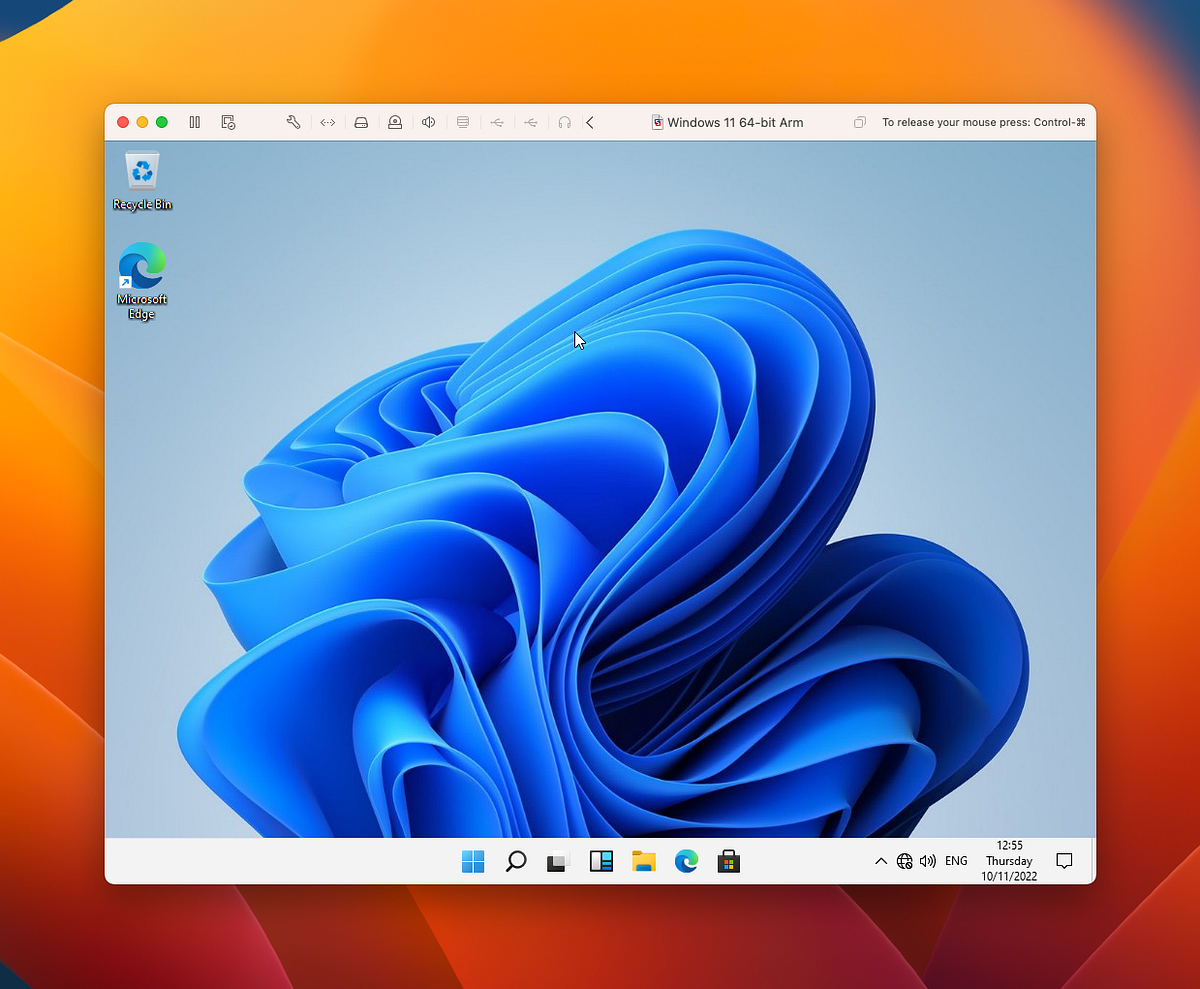Open Microsoft Edge from the taskbar
The image size is (1200, 989).
(687, 861)
